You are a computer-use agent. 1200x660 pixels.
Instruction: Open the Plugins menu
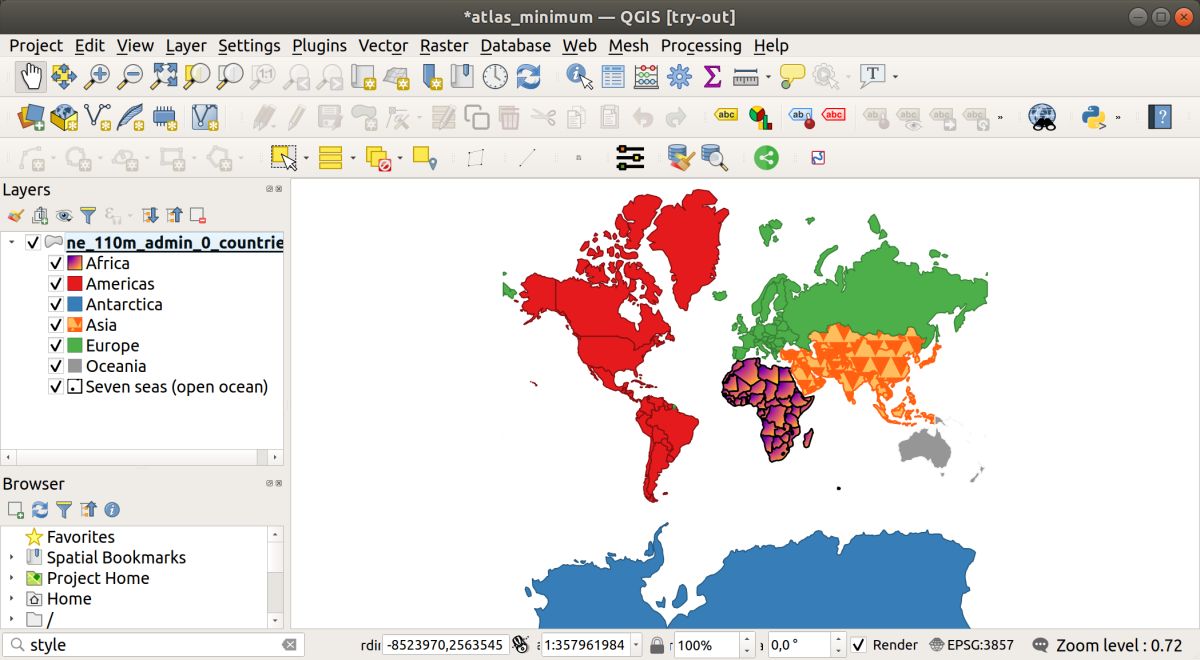coord(319,45)
